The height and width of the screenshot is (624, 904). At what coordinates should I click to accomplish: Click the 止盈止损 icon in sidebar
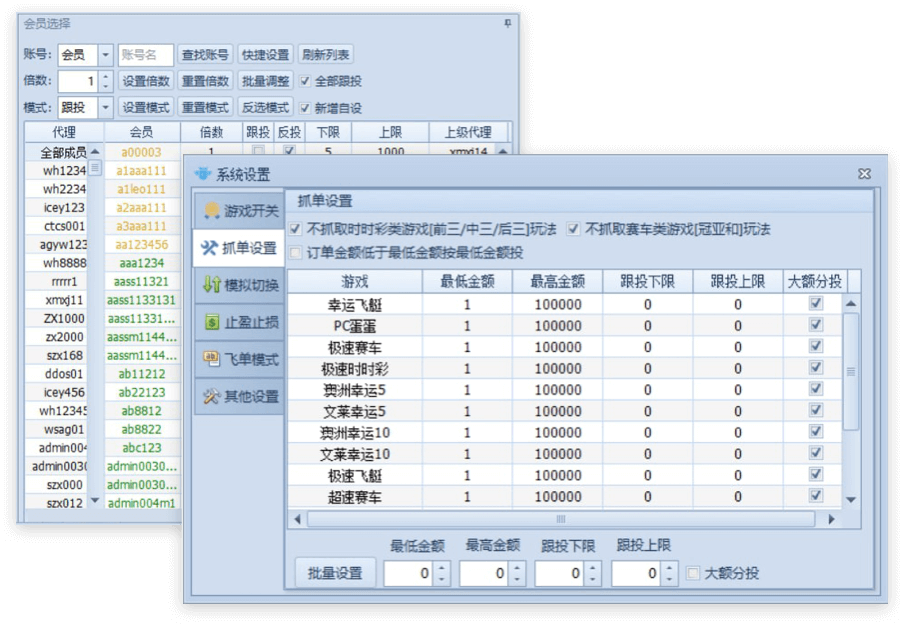pyautogui.click(x=211, y=322)
